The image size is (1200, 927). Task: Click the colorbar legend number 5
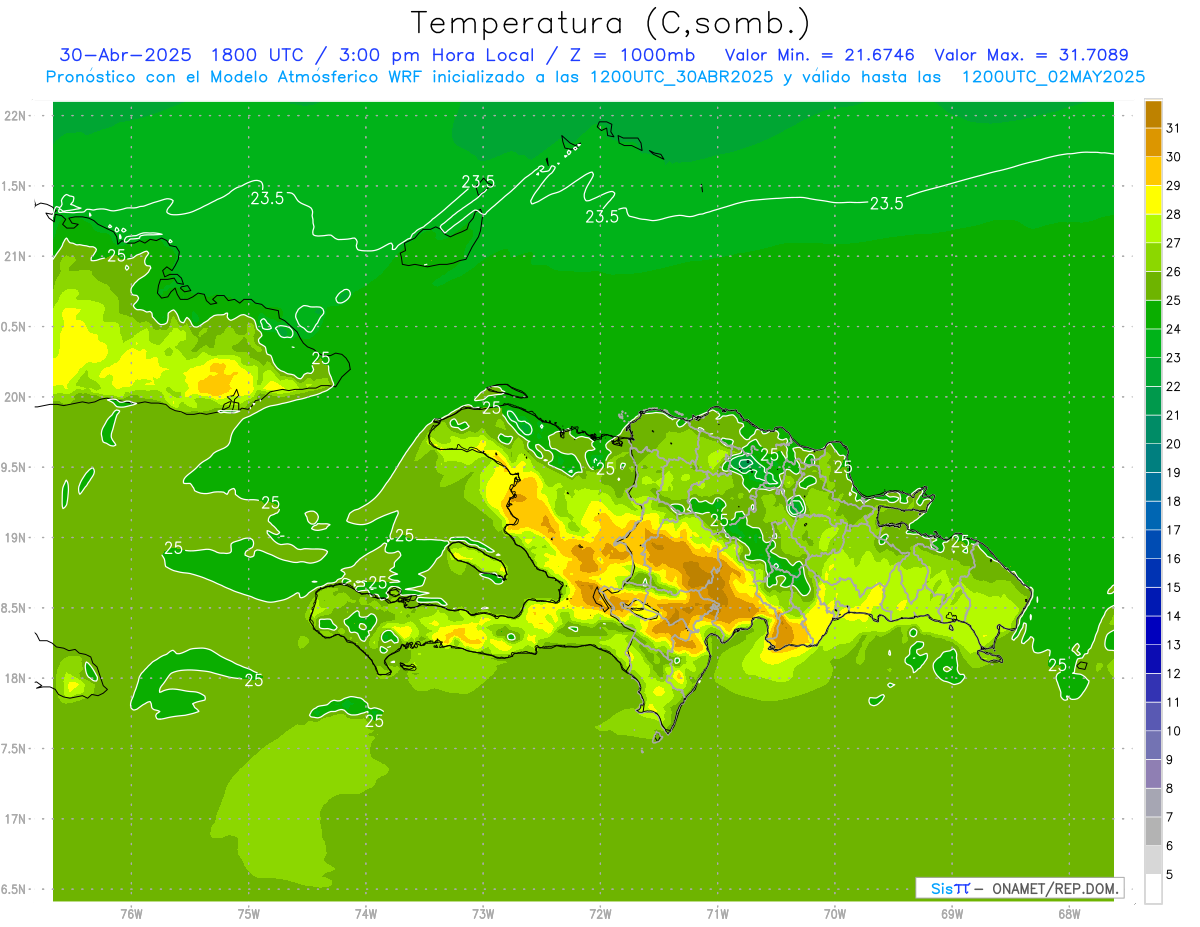click(1170, 875)
